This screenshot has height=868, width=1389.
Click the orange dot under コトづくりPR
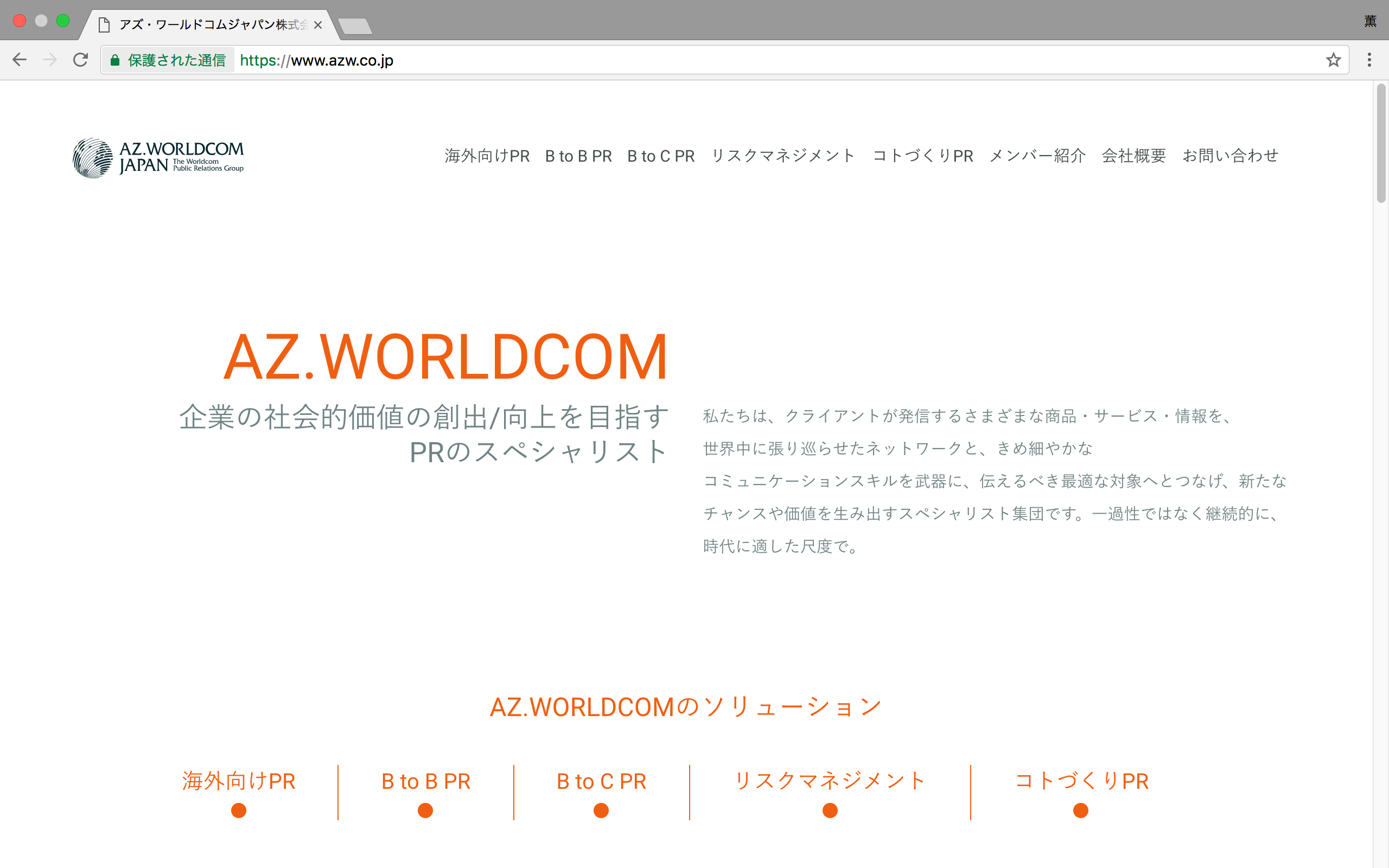click(x=1081, y=810)
